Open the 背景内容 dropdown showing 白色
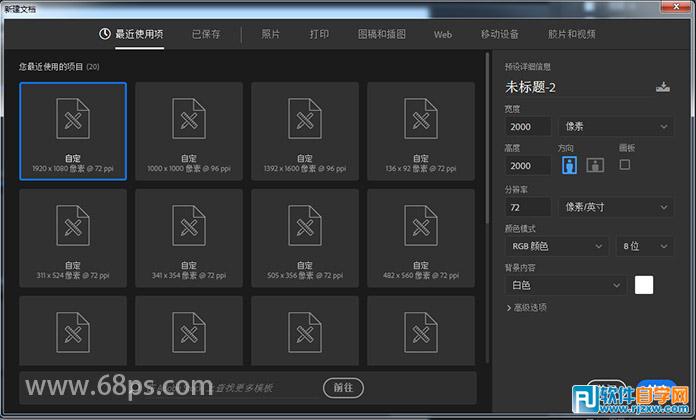Screen dimensions: 696x420 566,285
